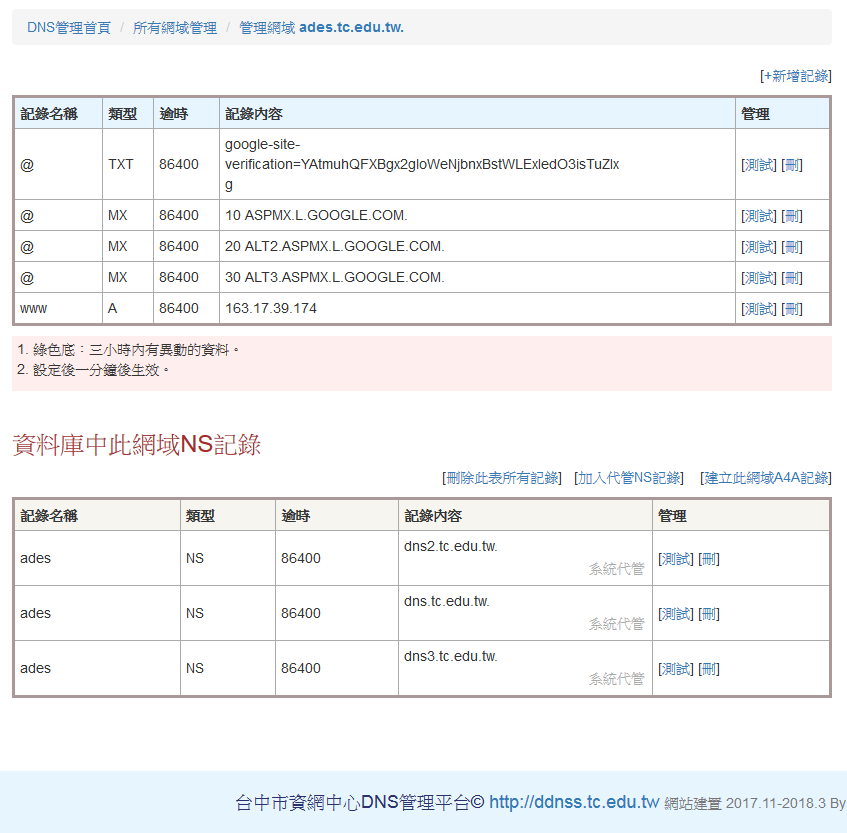Test the dns2.tc.edu.tw. NS record
This screenshot has height=833, width=847.
coord(676,559)
